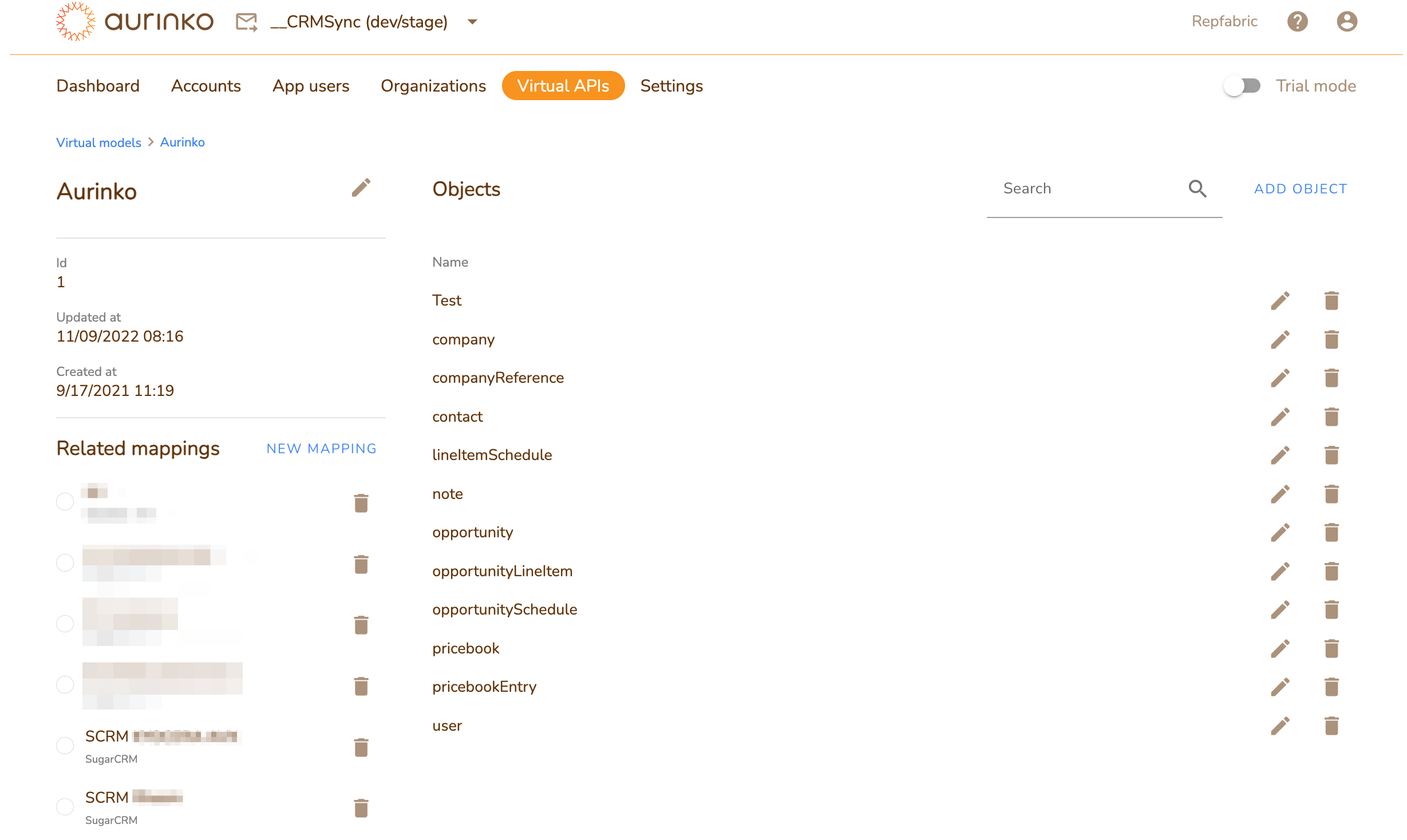Delete the pricebookEntry object
The width and height of the screenshot is (1407, 840).
1331,687
